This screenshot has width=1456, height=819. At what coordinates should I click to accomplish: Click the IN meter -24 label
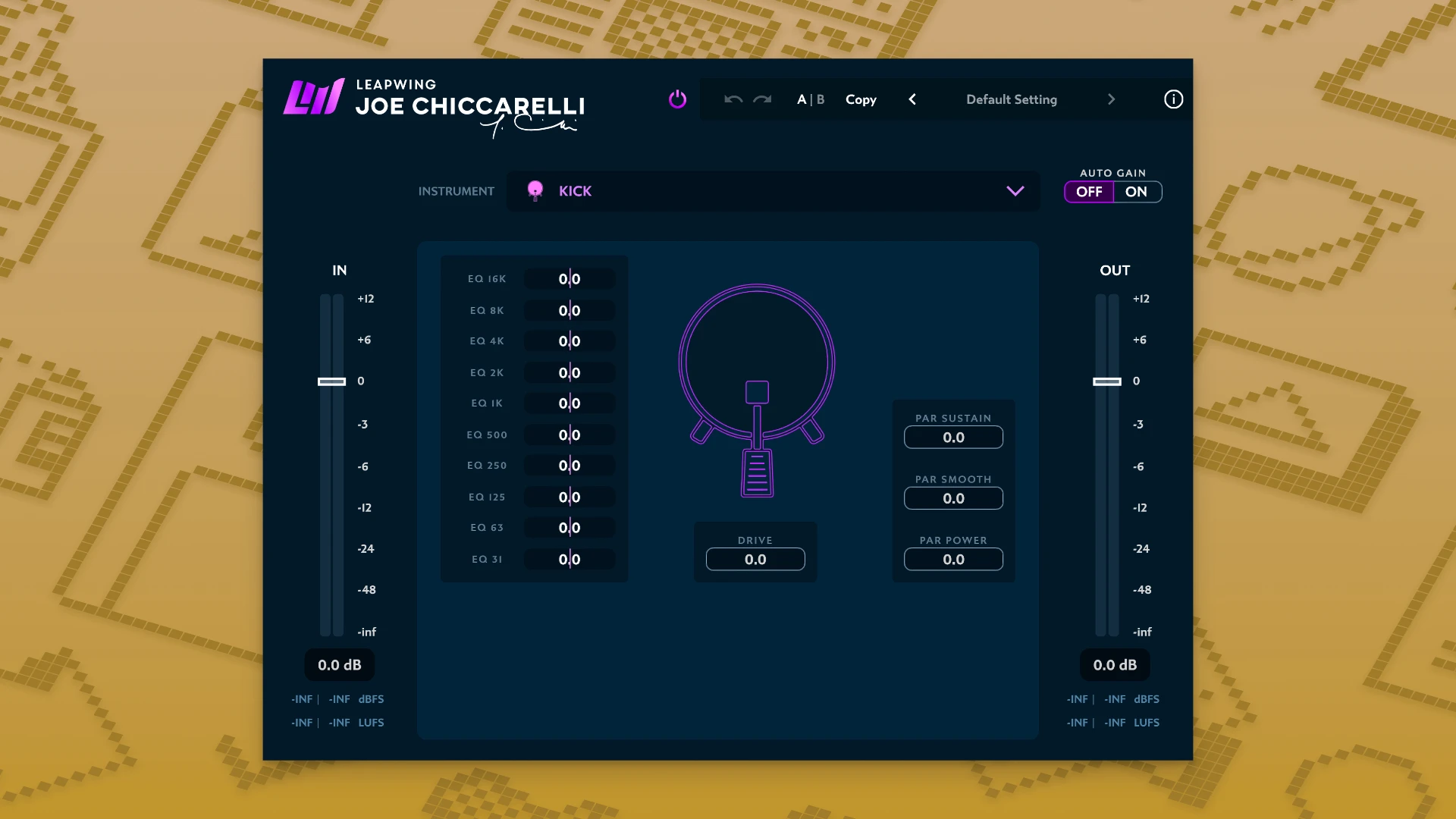tap(366, 549)
